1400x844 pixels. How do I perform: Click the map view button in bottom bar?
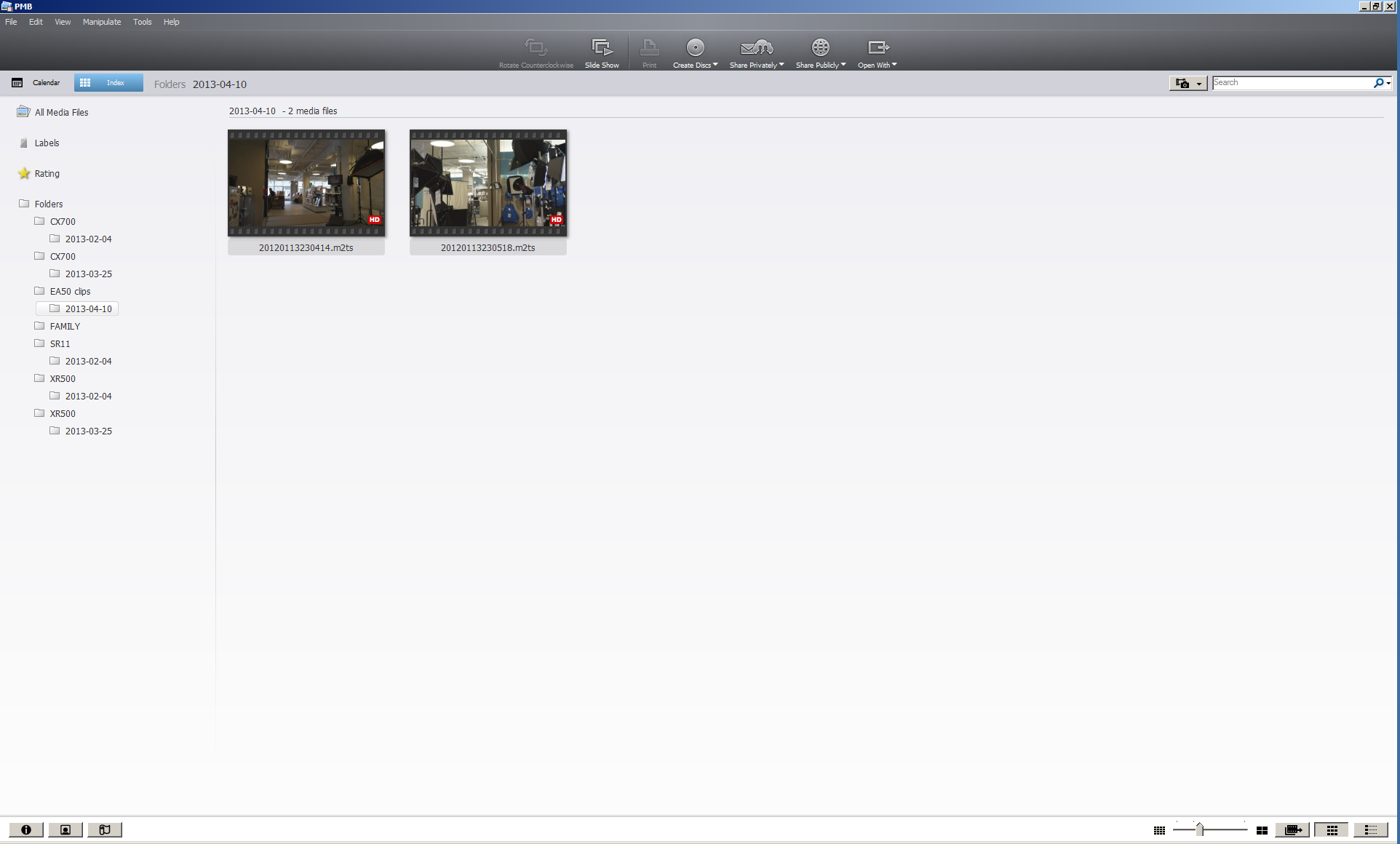[x=105, y=829]
